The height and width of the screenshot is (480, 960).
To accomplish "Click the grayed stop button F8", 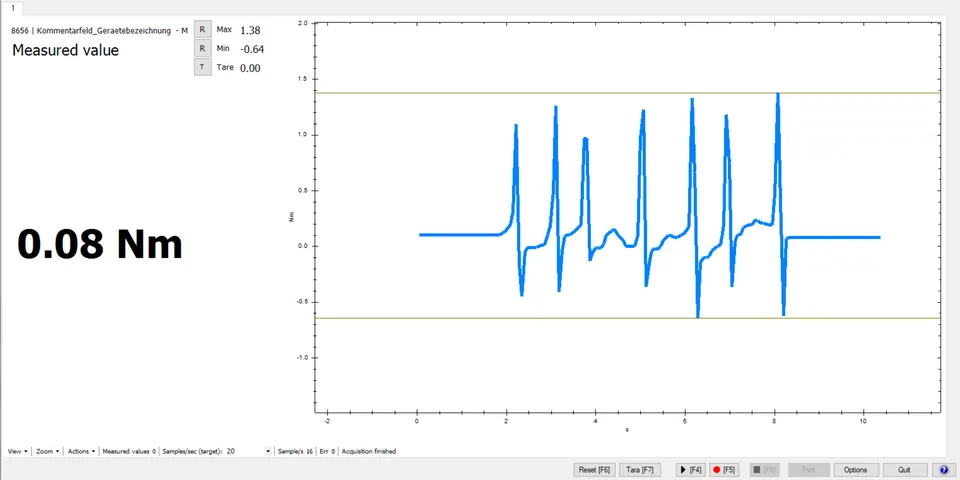I will click(764, 470).
